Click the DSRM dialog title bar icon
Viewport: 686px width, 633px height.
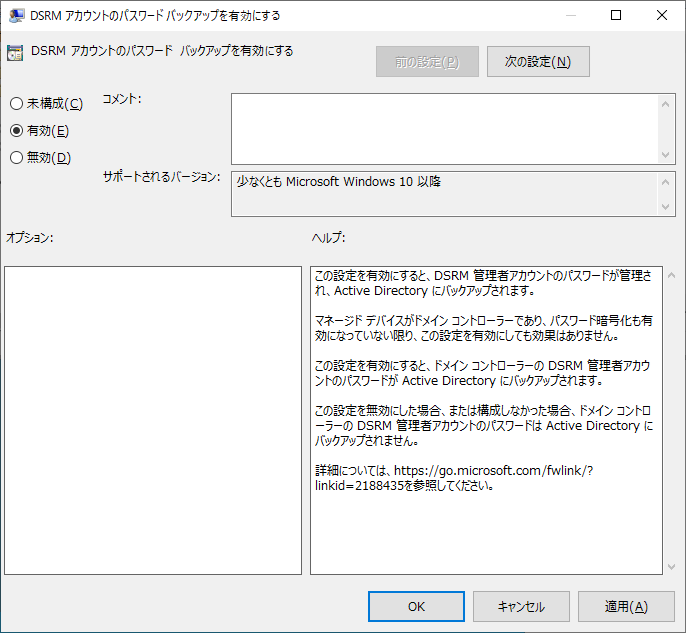point(14,15)
